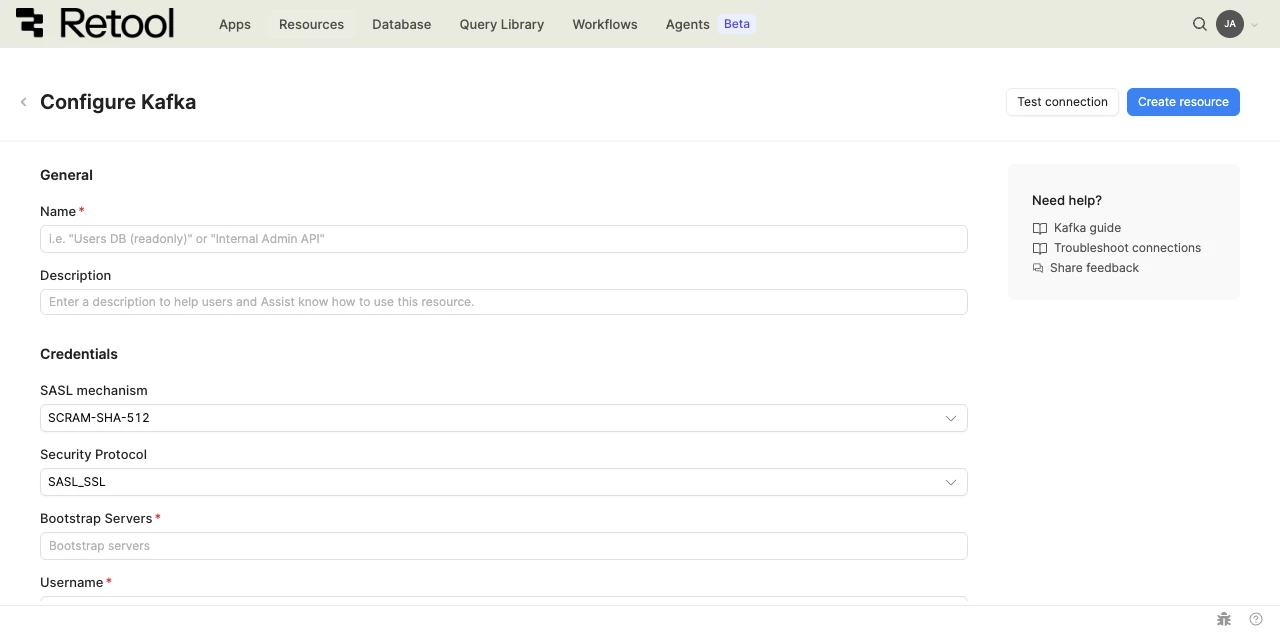Open the JA user avatar menu
Screen dimensions: 1280x633
click(1230, 24)
